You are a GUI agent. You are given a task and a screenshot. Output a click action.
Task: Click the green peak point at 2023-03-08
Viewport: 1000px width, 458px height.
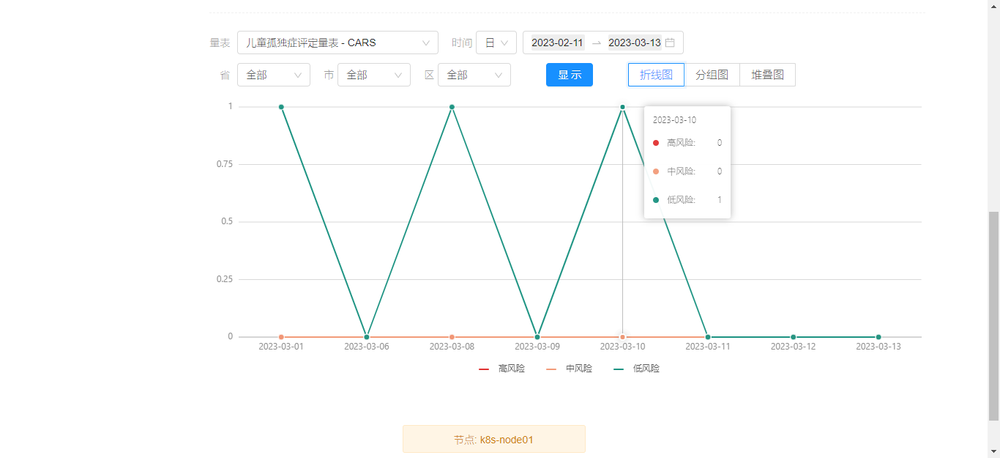coord(452,107)
